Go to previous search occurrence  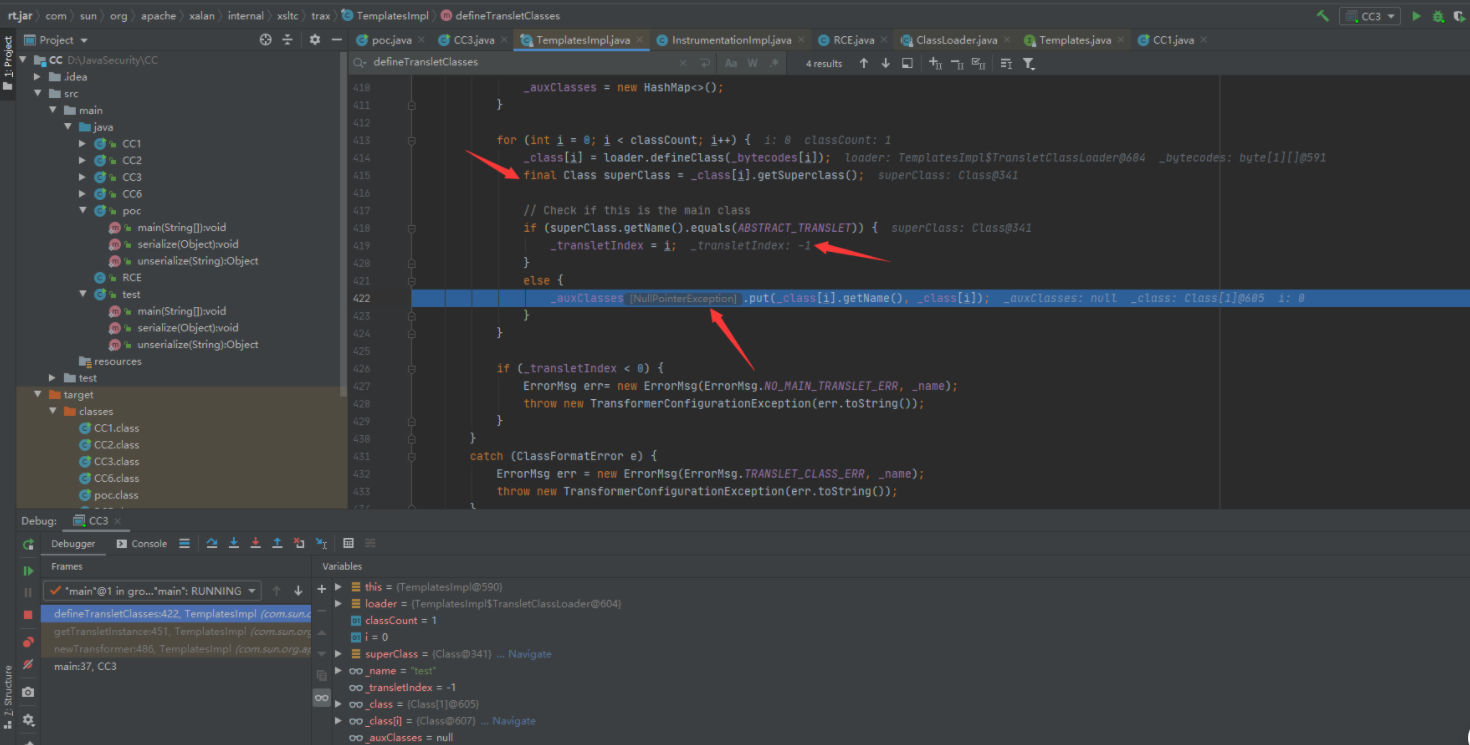[864, 63]
